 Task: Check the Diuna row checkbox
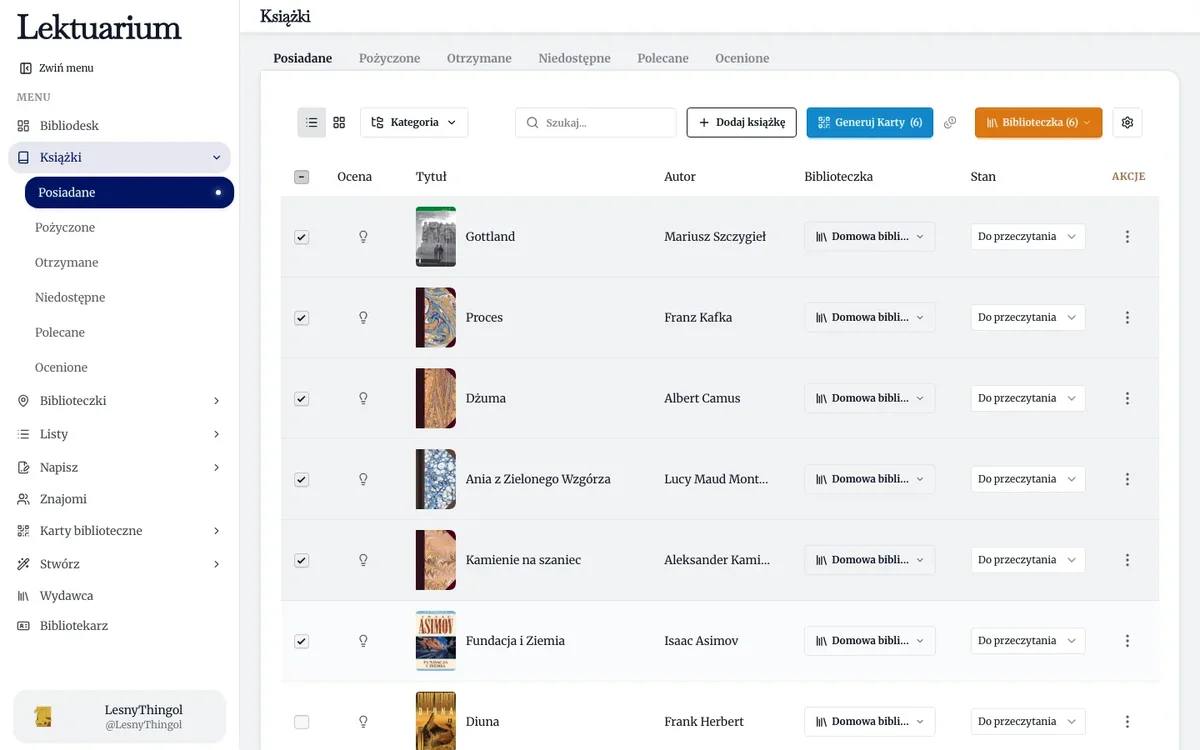click(302, 722)
